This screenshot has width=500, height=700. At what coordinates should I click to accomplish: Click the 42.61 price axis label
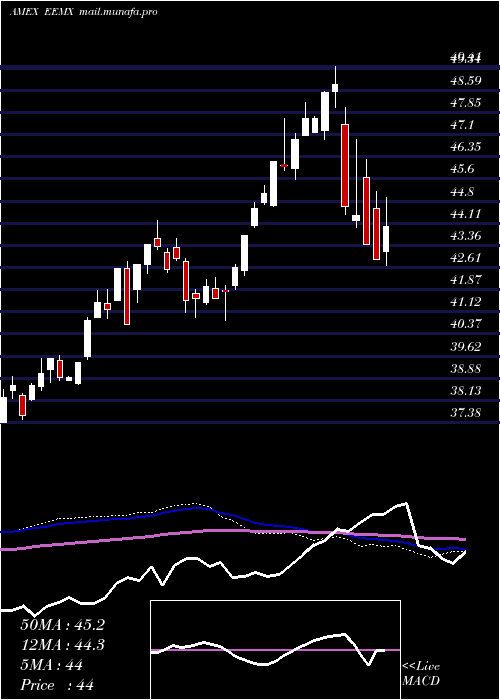466,258
